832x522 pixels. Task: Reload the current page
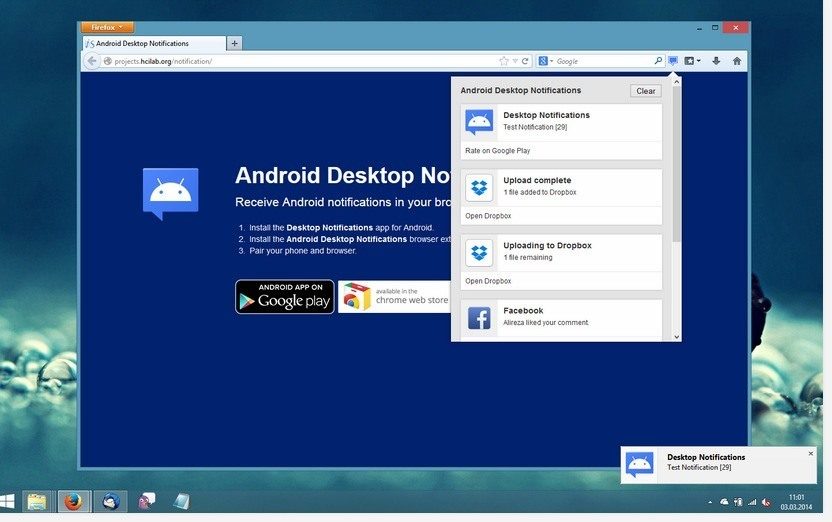(x=525, y=61)
